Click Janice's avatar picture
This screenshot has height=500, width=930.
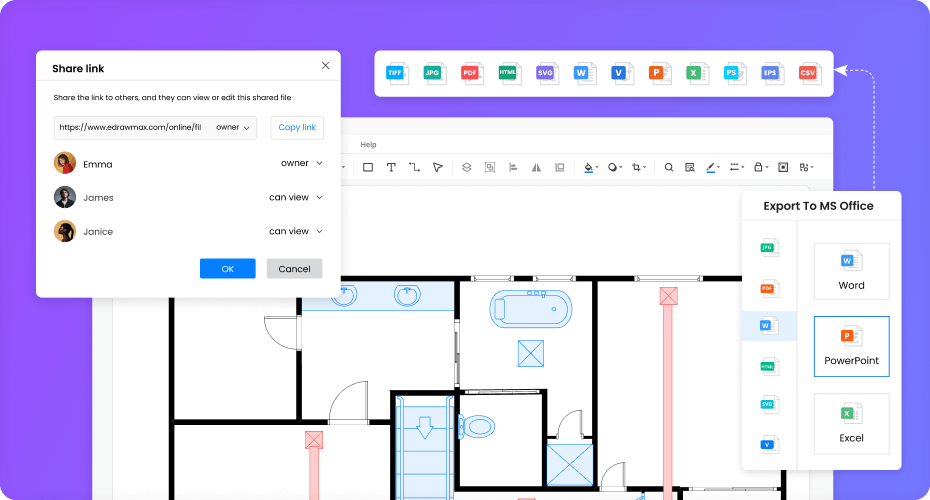pos(65,231)
